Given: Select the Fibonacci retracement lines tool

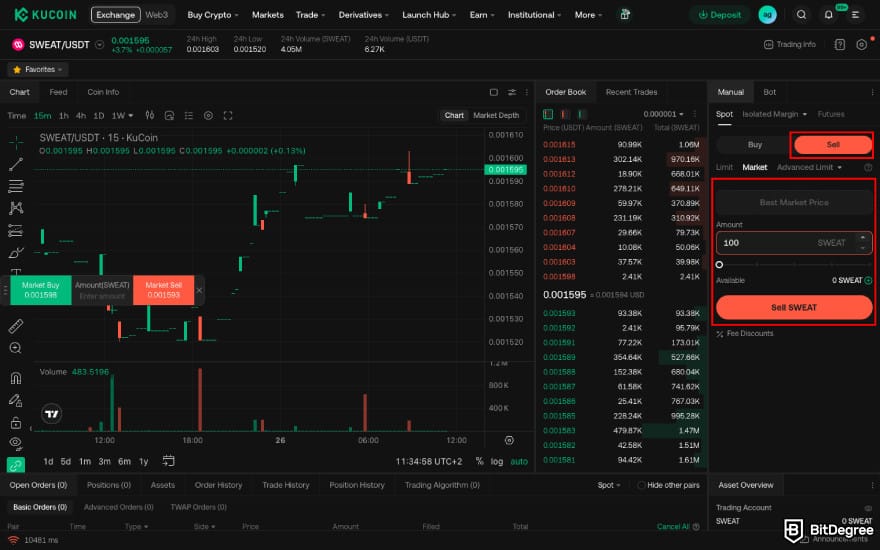Looking at the screenshot, I should 16,186.
